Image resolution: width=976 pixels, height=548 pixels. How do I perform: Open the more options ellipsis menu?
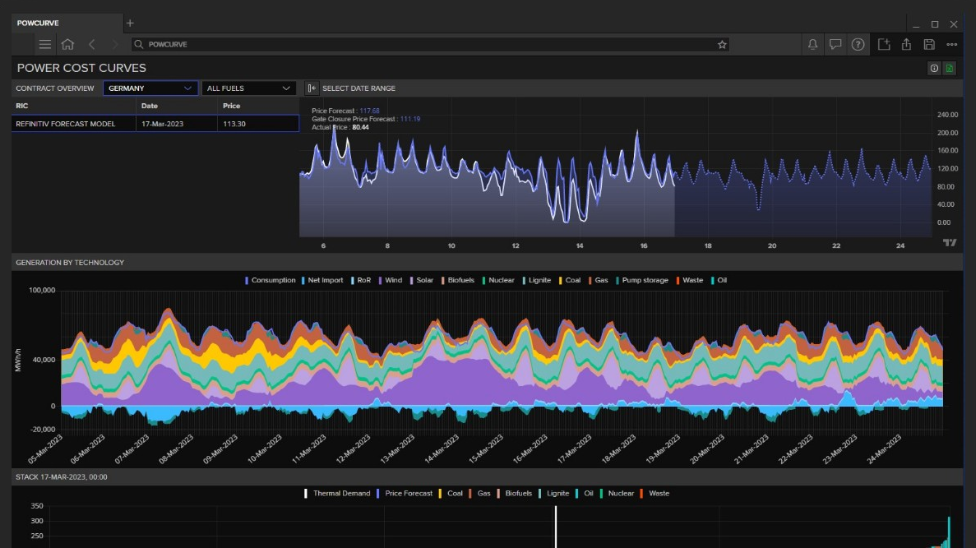952,44
